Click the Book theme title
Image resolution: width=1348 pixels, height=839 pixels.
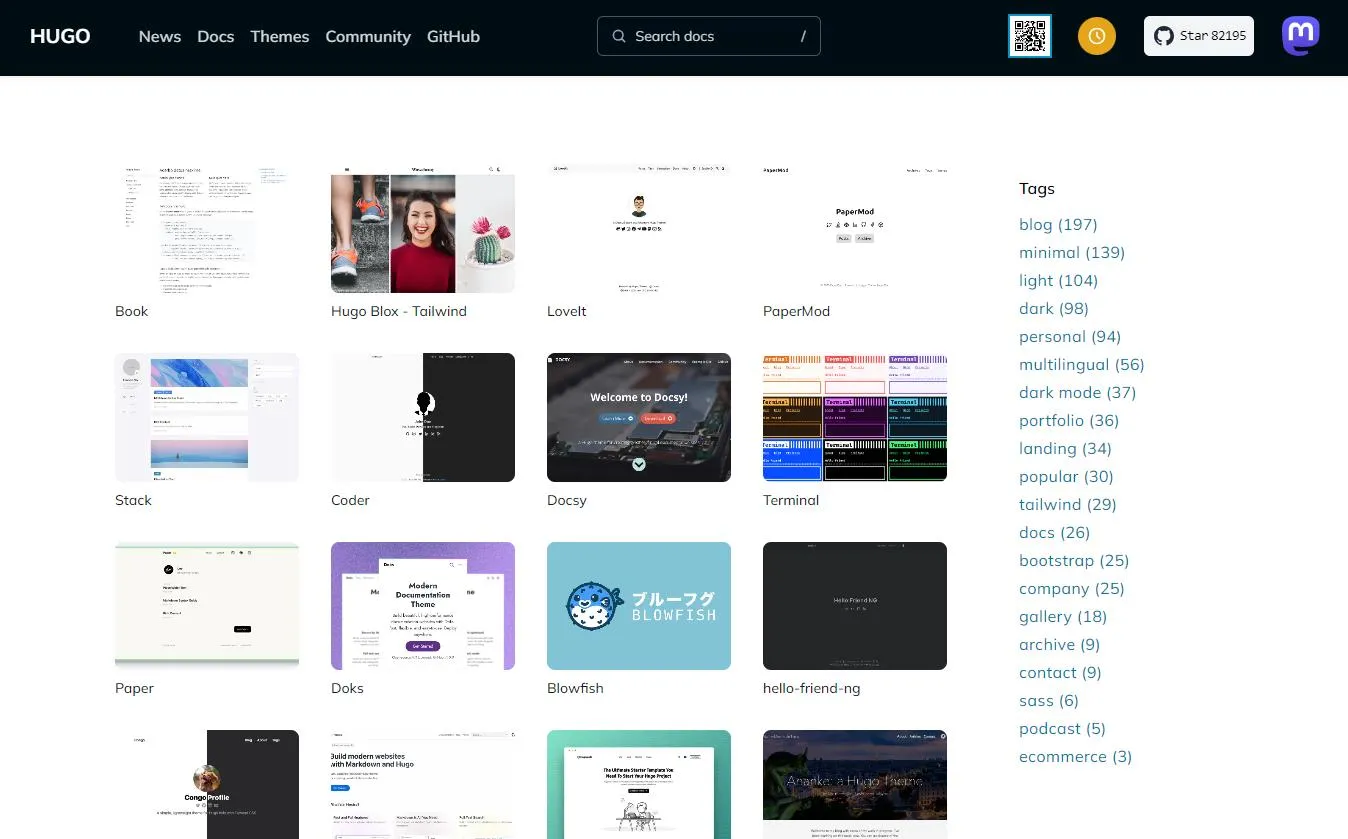click(x=131, y=311)
